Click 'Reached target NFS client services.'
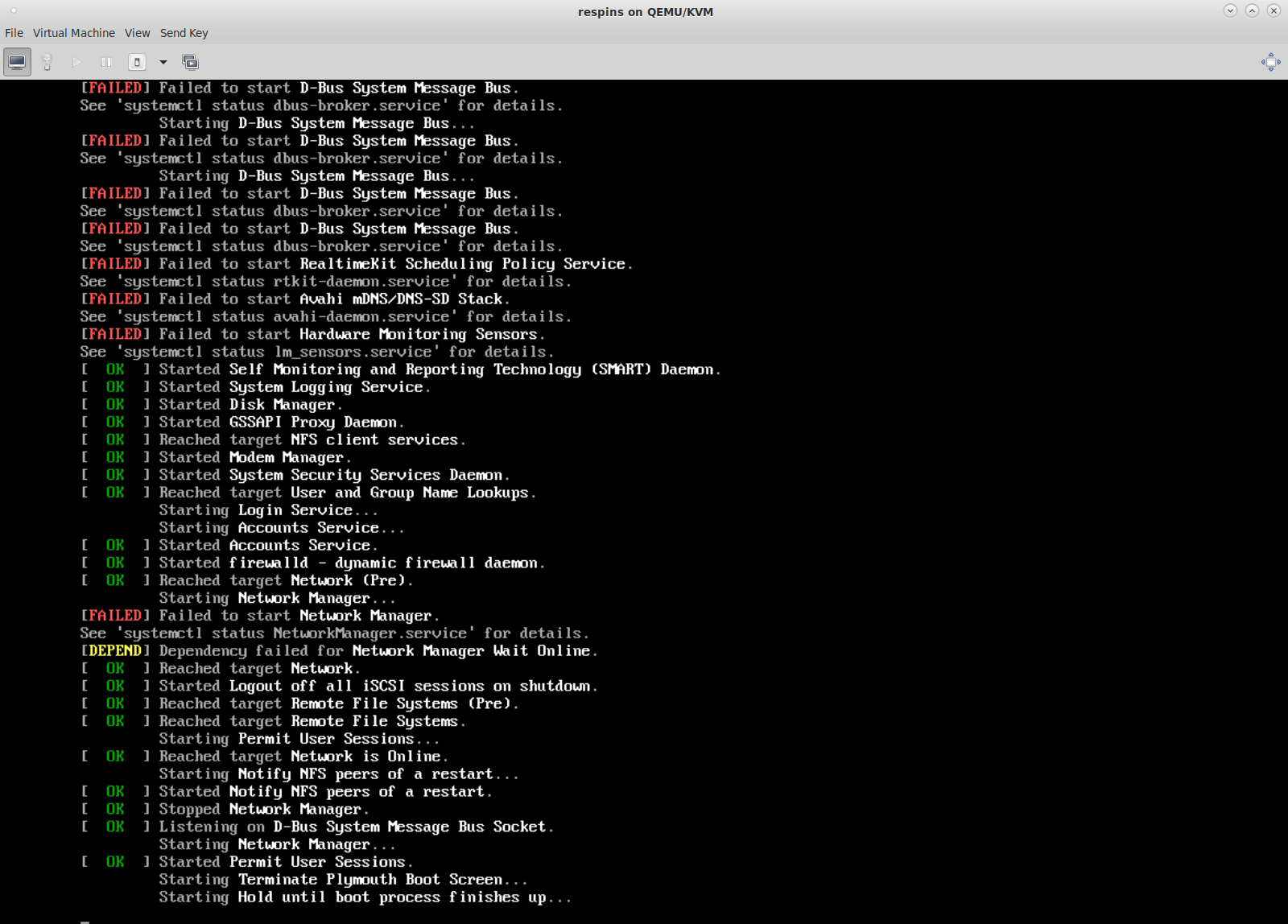 pyautogui.click(x=312, y=440)
